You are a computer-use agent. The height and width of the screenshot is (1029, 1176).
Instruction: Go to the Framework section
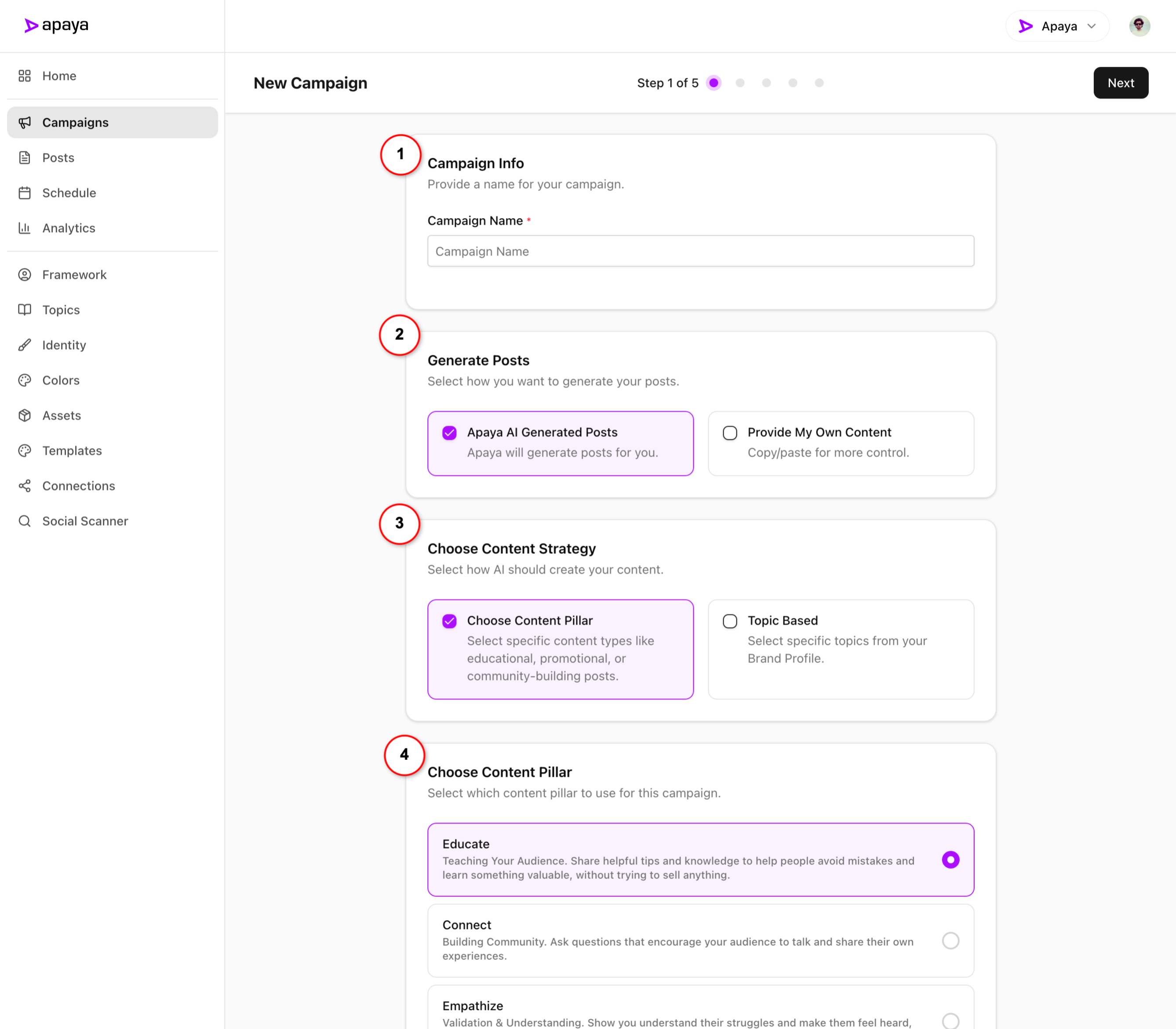74,274
